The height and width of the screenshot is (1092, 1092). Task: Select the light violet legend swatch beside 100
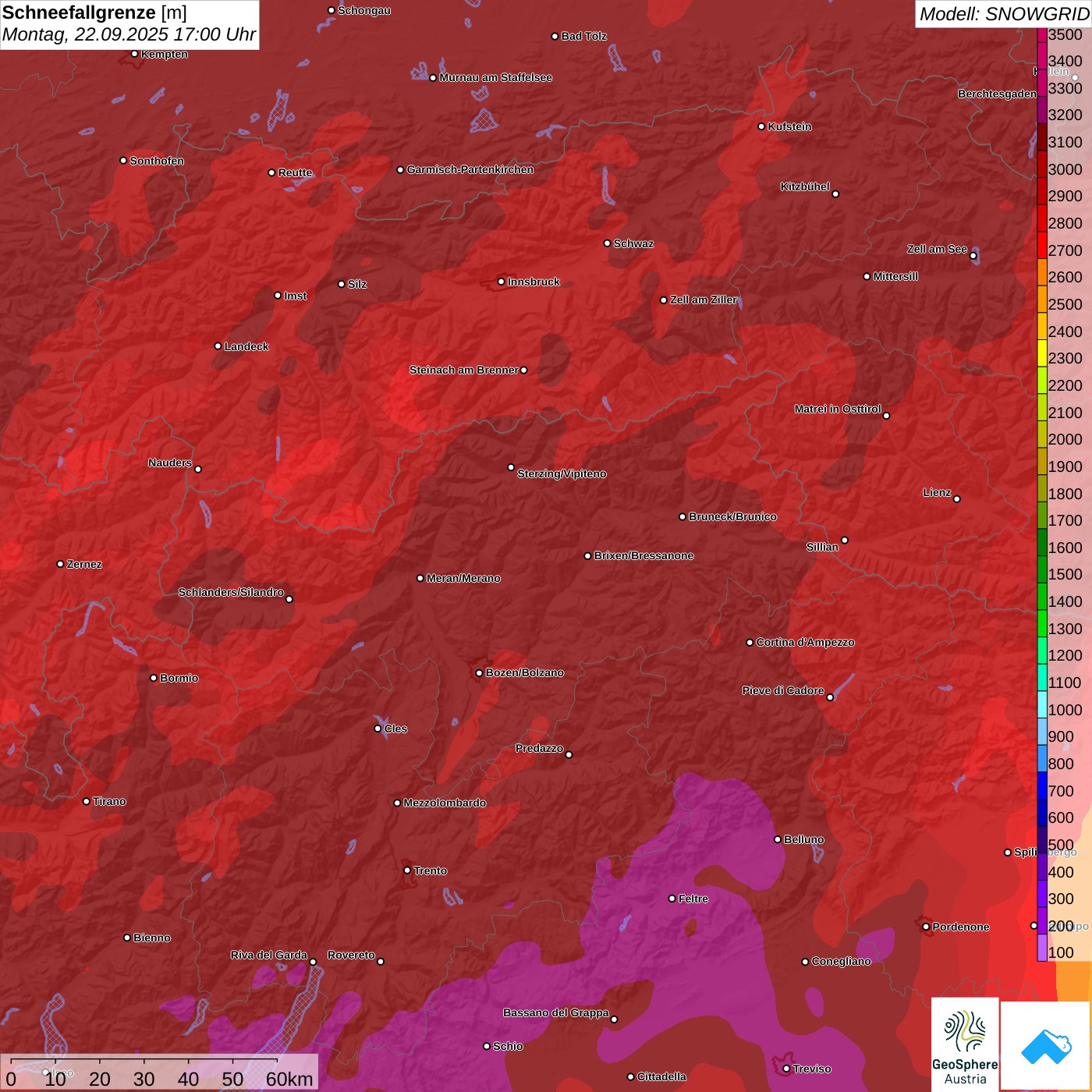[1042, 948]
